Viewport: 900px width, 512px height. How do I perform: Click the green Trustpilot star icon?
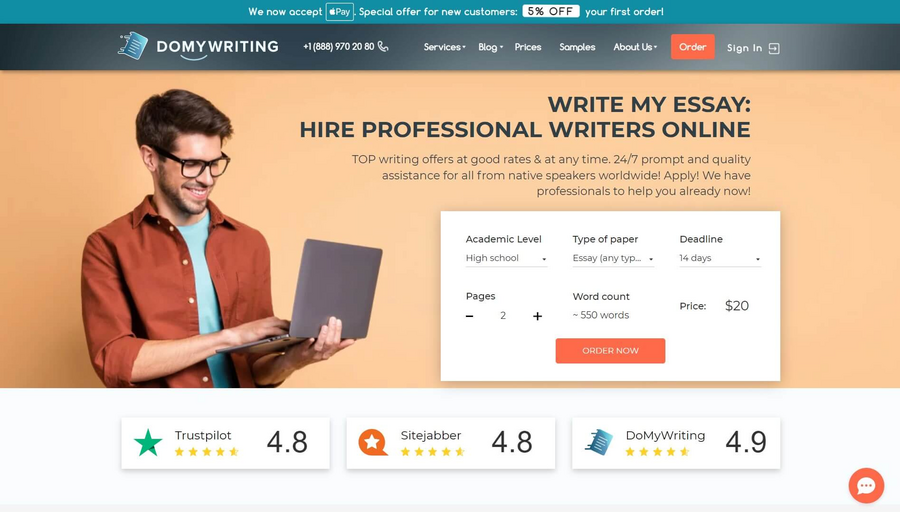click(x=148, y=443)
